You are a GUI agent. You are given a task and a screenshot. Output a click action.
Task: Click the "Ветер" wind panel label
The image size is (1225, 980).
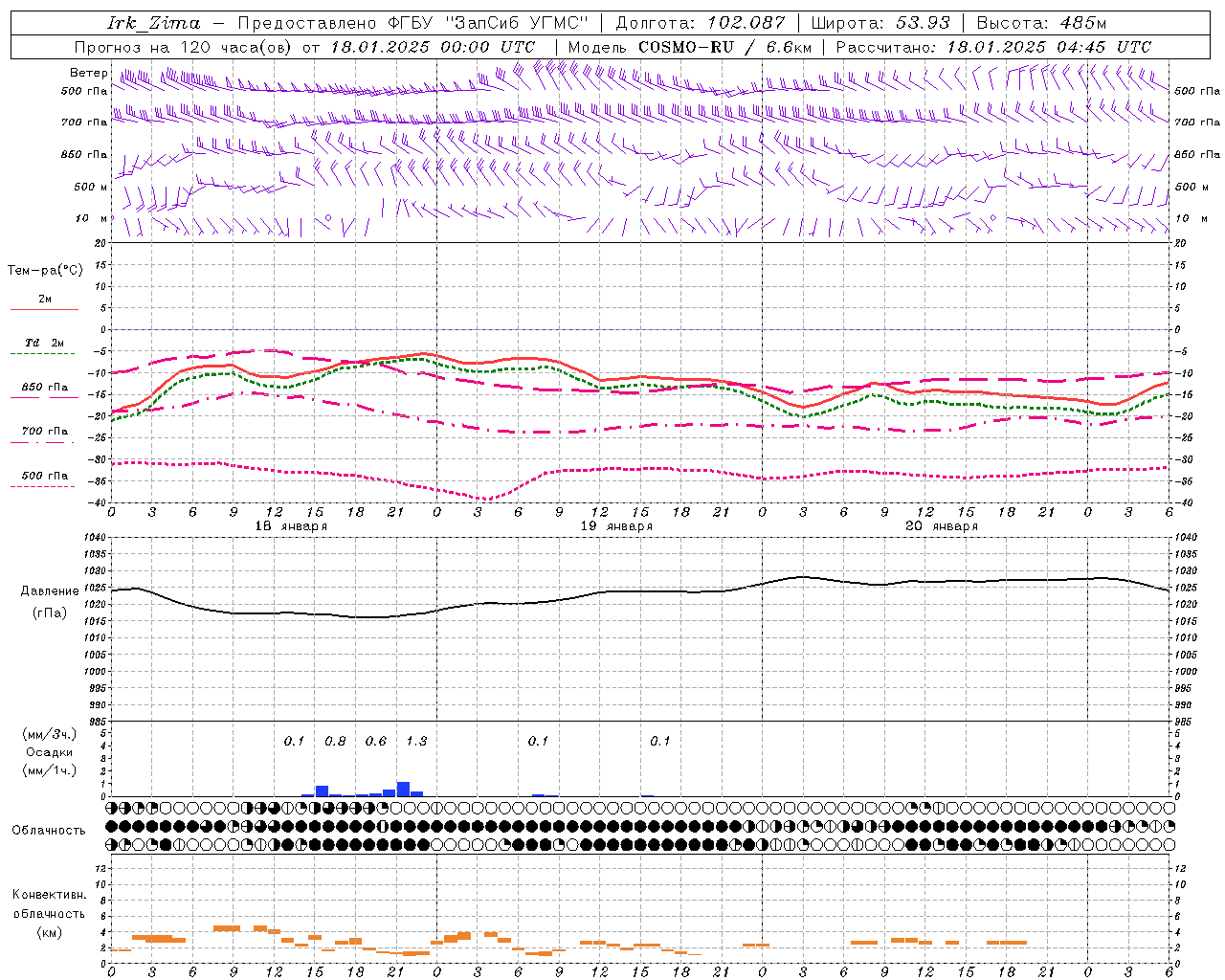point(89,73)
